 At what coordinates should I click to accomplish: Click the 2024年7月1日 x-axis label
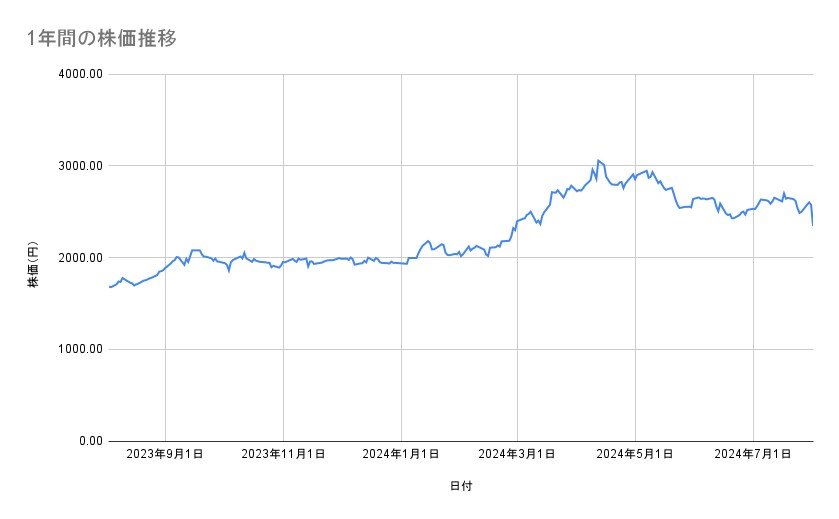[x=753, y=454]
